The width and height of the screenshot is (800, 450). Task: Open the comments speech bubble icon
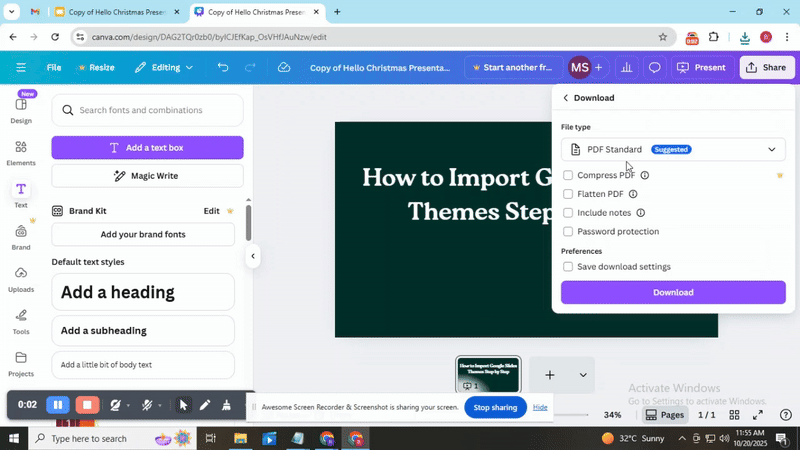655,68
